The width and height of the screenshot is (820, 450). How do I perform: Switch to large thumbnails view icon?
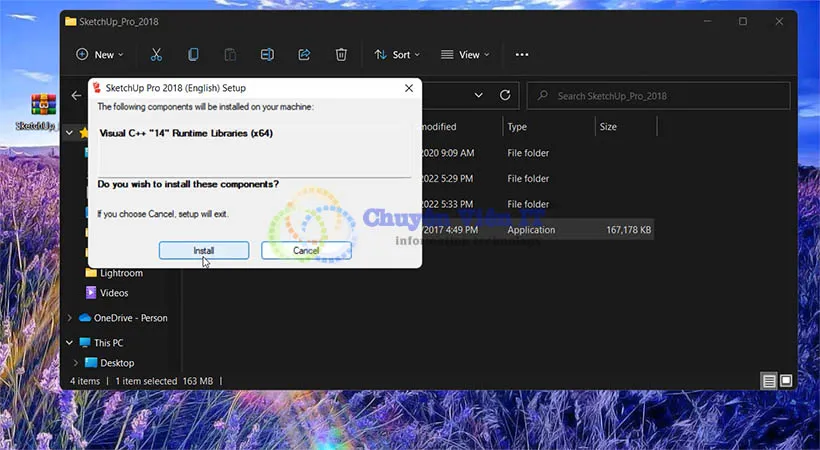[x=786, y=381]
